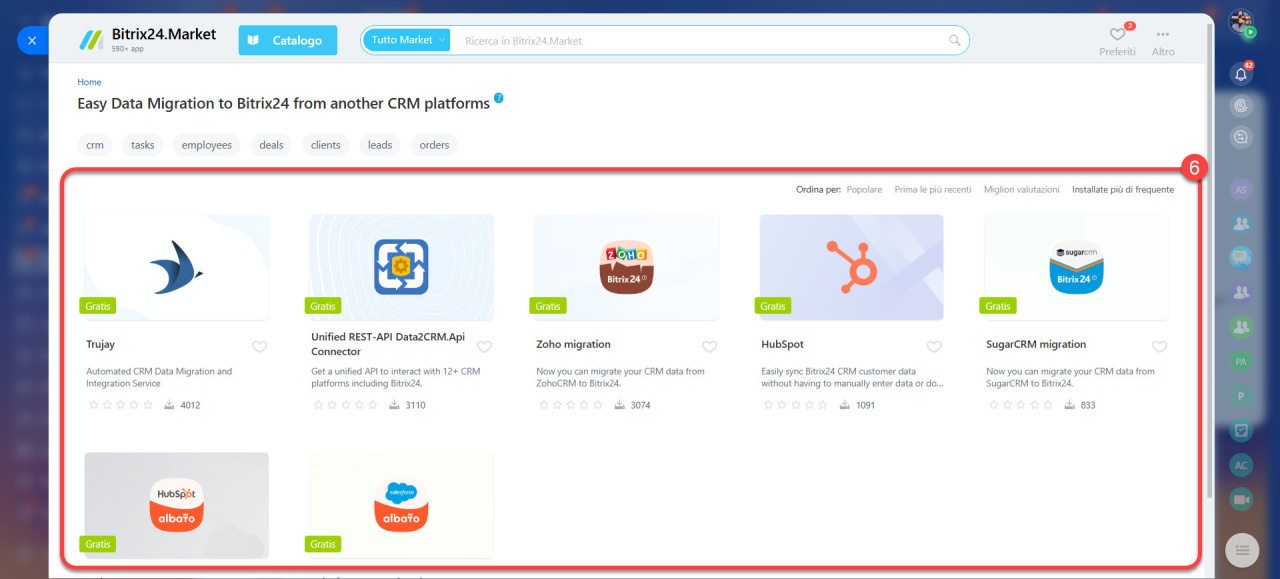Open the round menu button in sidebar
This screenshot has width=1280, height=579.
pos(1241,549)
